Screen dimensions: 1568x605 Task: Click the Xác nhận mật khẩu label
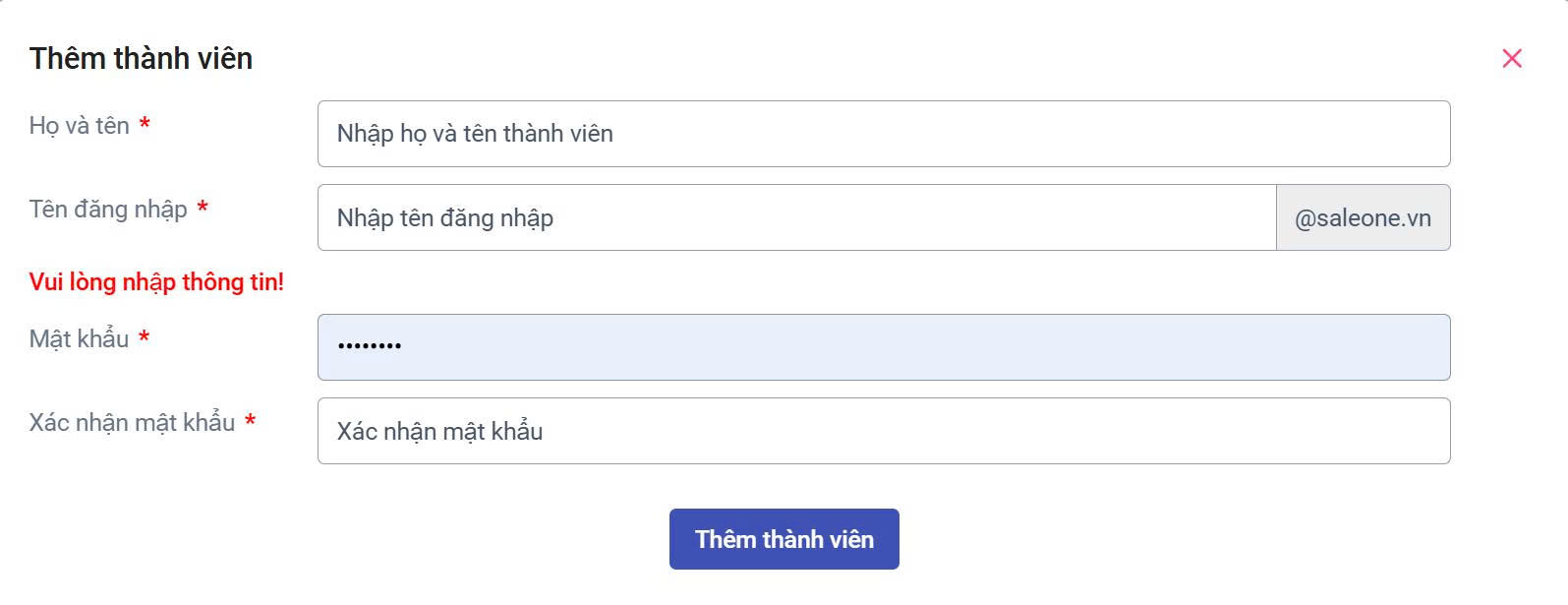click(132, 423)
